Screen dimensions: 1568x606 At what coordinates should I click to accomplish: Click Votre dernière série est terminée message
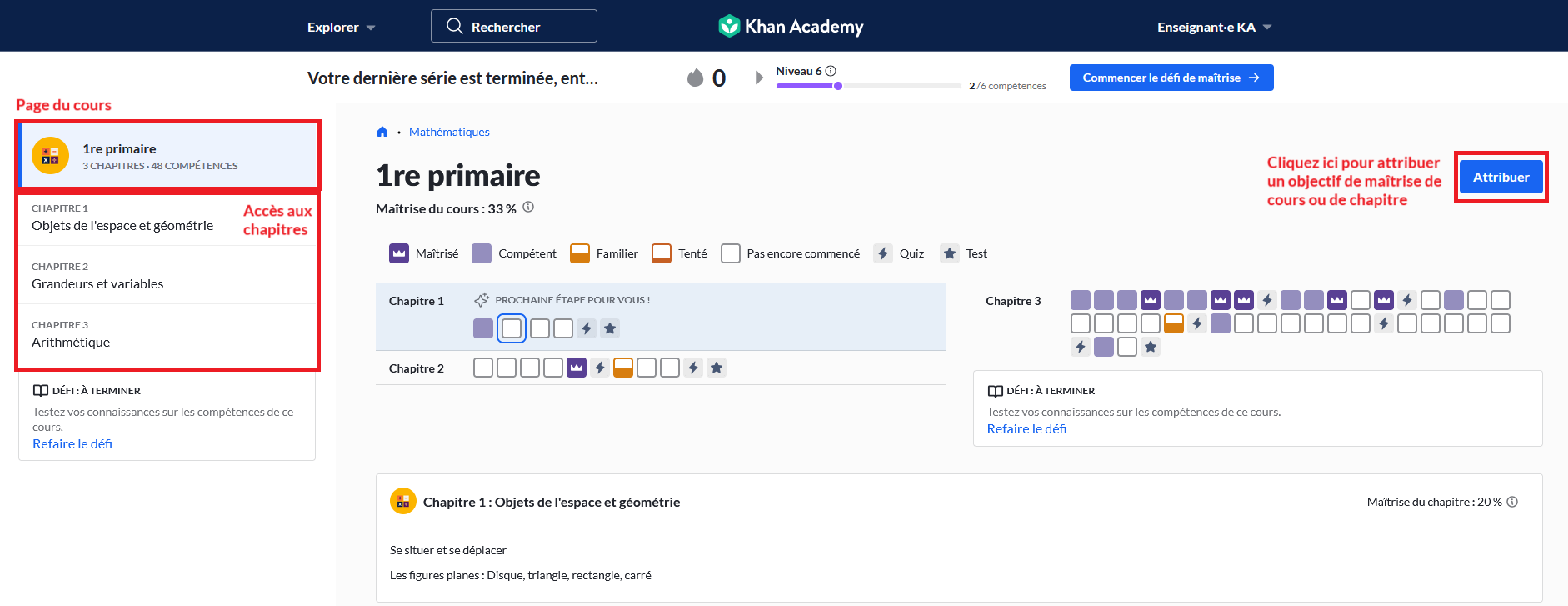pos(452,78)
